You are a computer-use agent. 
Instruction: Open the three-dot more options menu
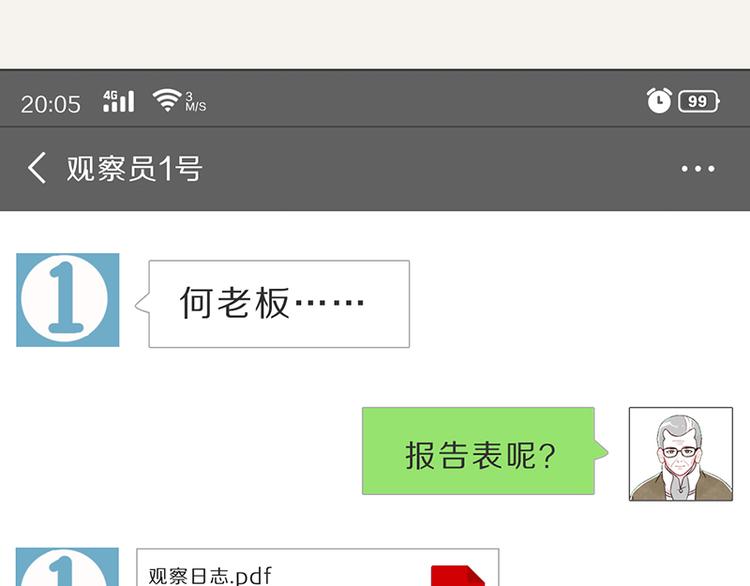coord(698,168)
